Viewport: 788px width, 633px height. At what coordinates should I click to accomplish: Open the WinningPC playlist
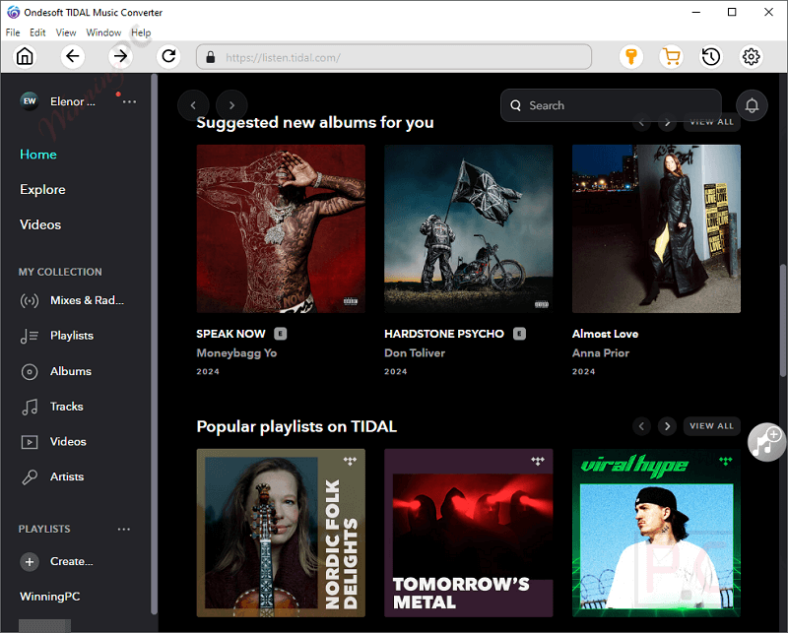(50, 596)
